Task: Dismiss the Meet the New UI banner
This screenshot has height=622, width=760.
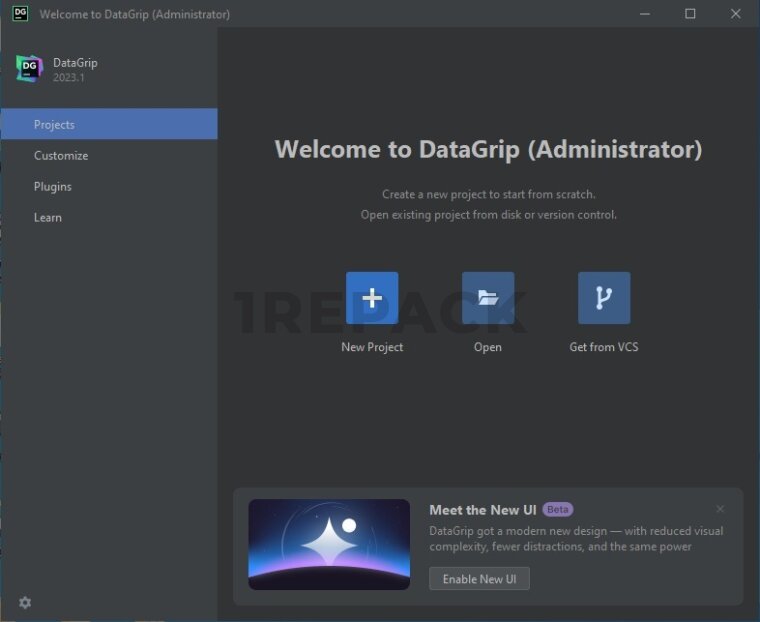Action: click(720, 509)
